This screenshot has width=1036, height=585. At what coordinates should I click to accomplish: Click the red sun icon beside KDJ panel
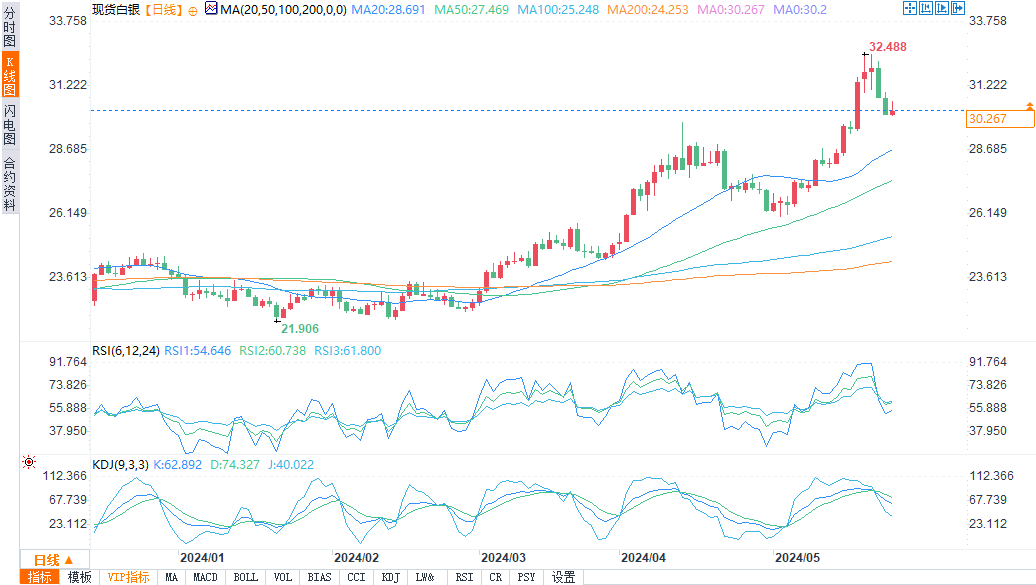click(x=28, y=462)
